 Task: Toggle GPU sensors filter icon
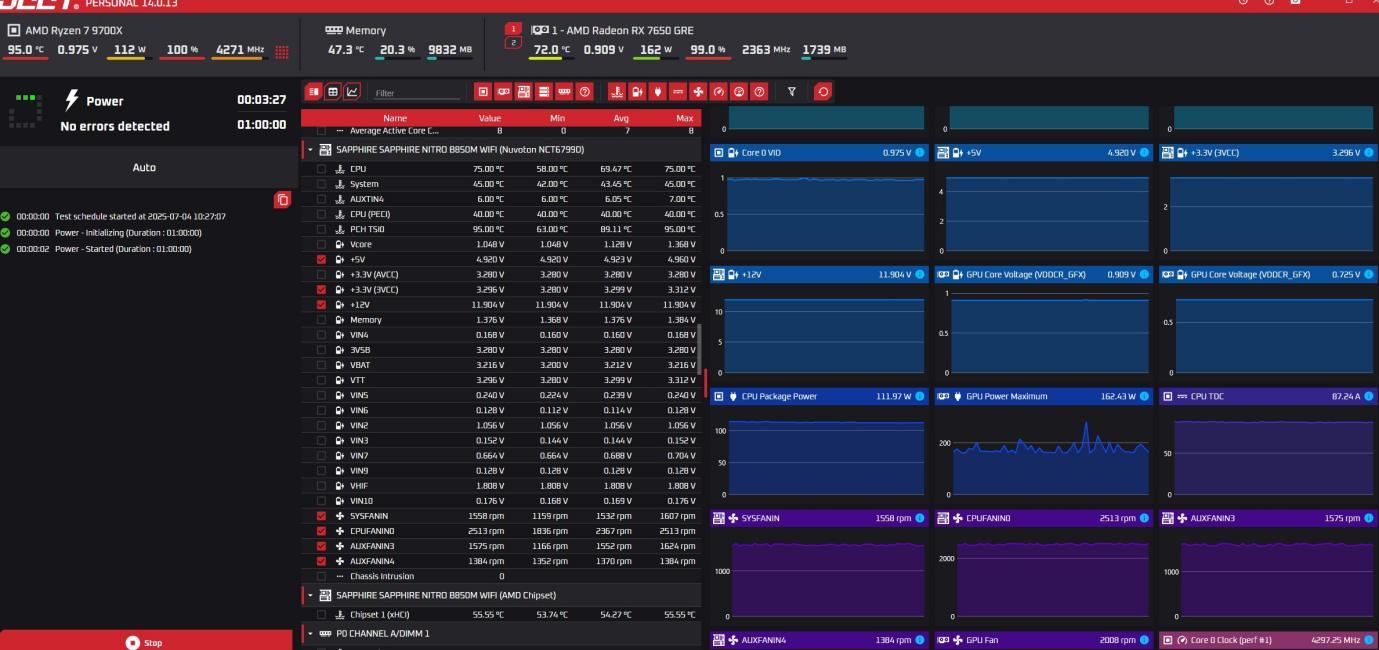pos(503,92)
